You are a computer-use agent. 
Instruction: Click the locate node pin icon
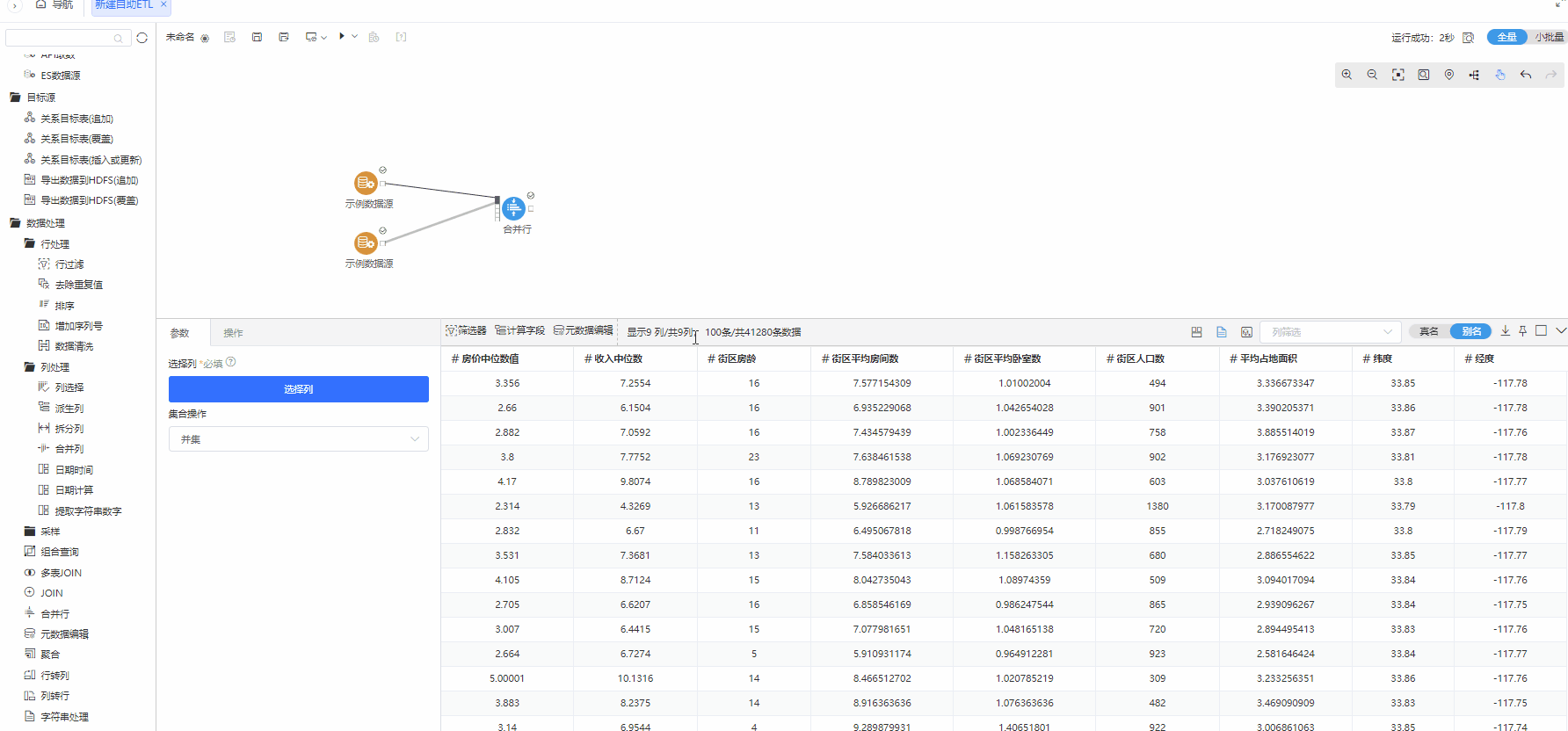click(x=1448, y=75)
